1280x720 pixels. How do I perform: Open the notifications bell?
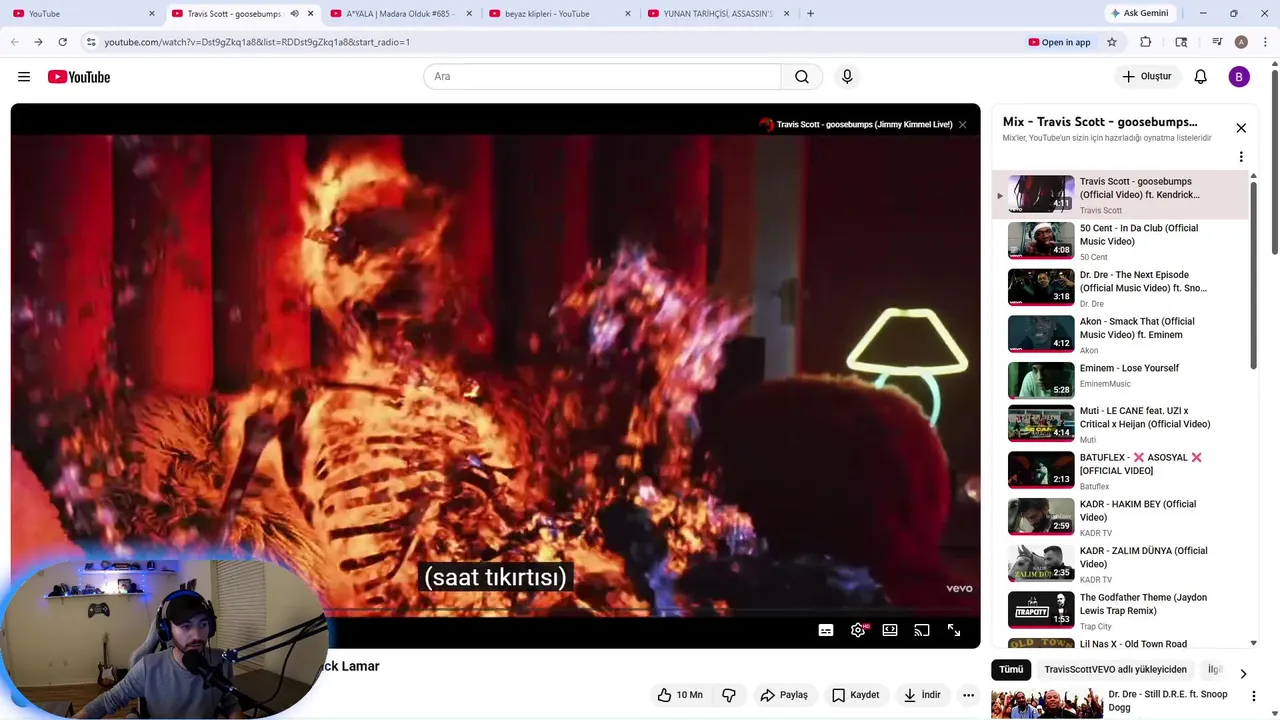(1201, 77)
